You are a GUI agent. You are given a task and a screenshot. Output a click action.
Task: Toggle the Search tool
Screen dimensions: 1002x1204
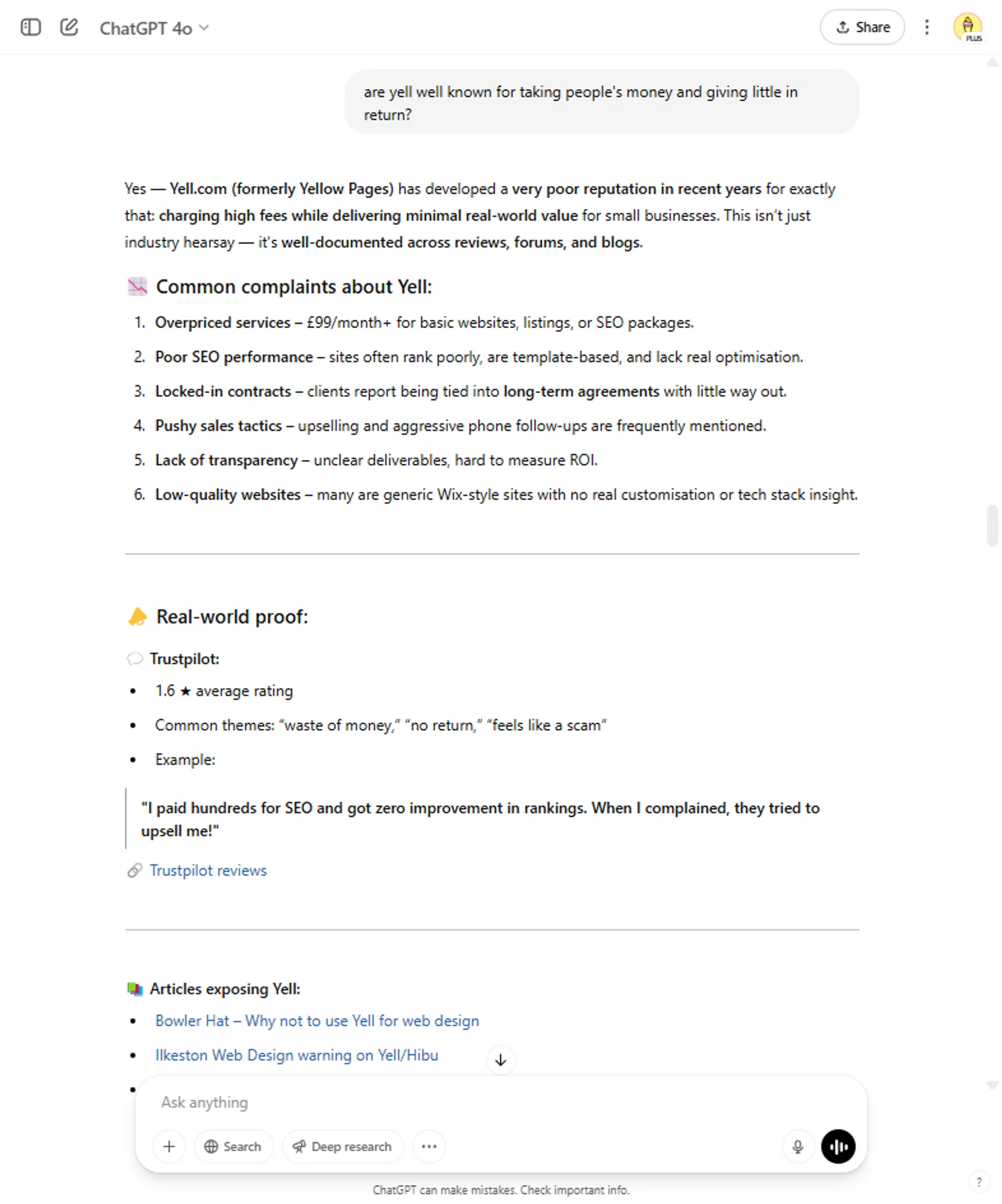point(233,1146)
